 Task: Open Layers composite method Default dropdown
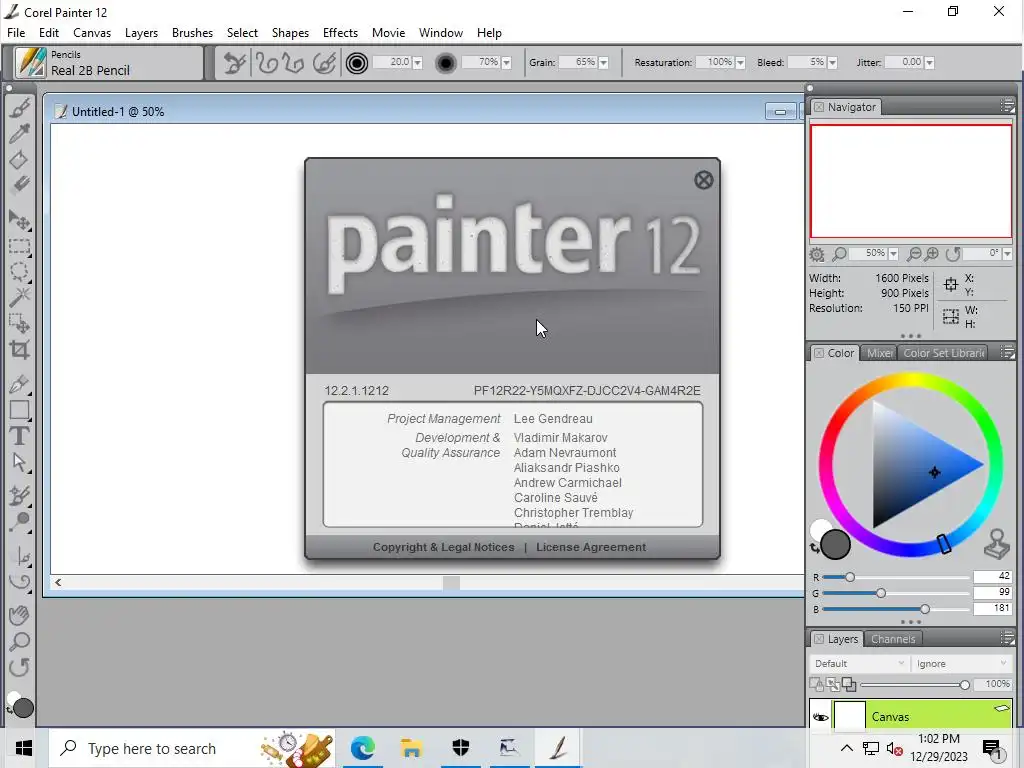858,664
